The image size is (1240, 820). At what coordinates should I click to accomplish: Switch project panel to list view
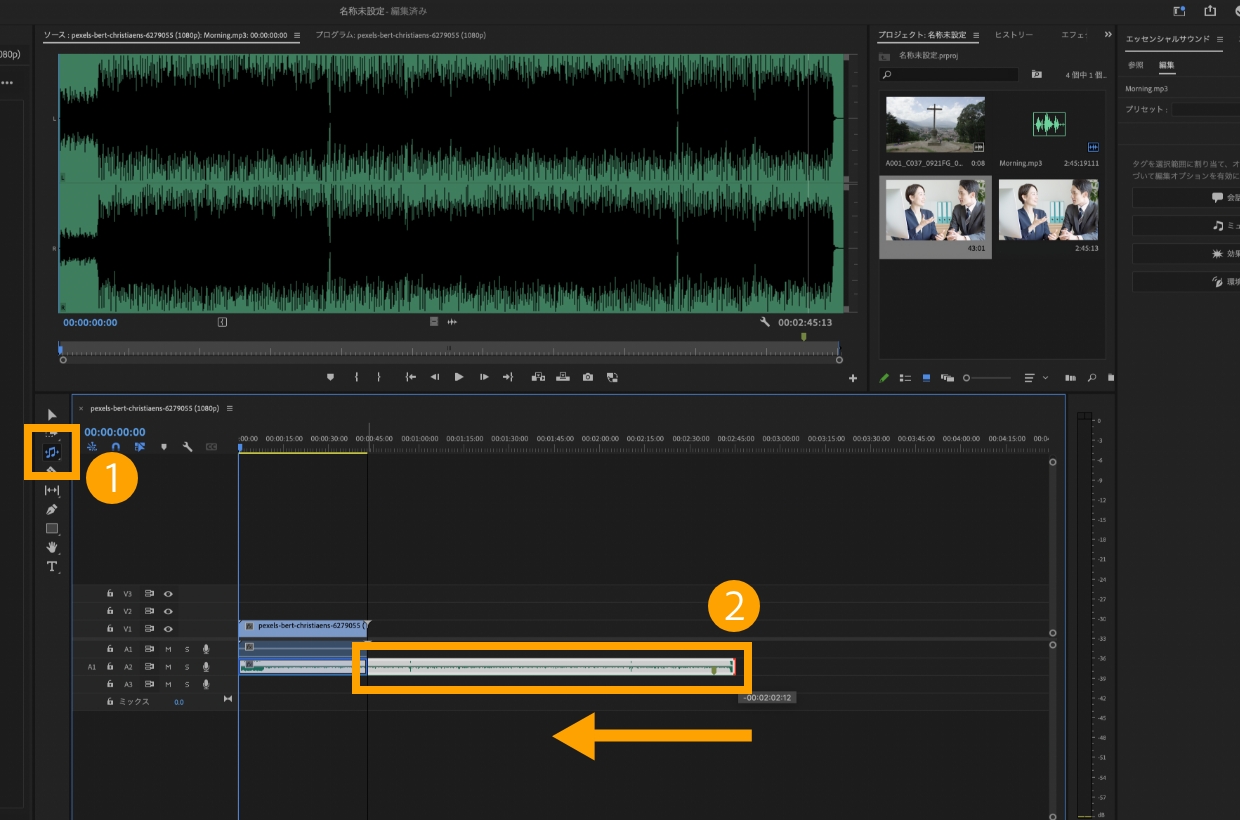coord(905,378)
